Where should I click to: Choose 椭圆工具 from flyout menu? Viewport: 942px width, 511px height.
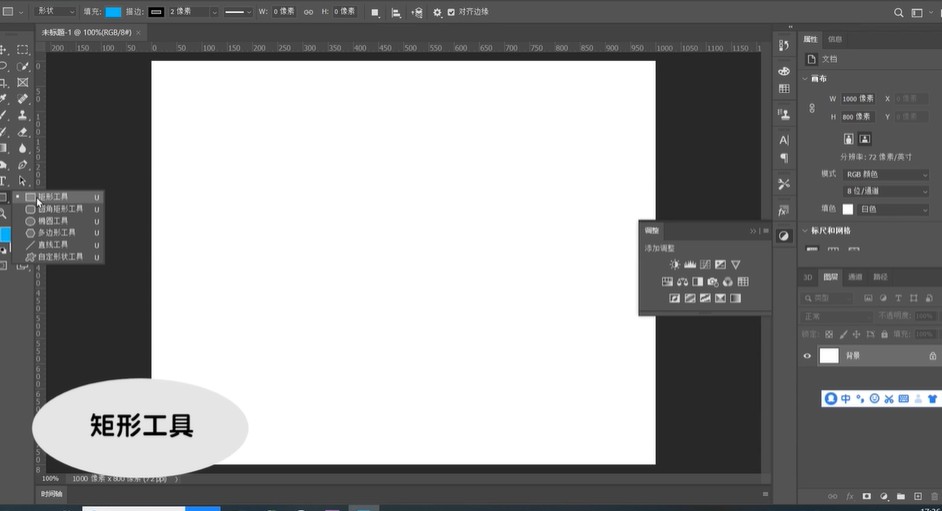click(58, 221)
